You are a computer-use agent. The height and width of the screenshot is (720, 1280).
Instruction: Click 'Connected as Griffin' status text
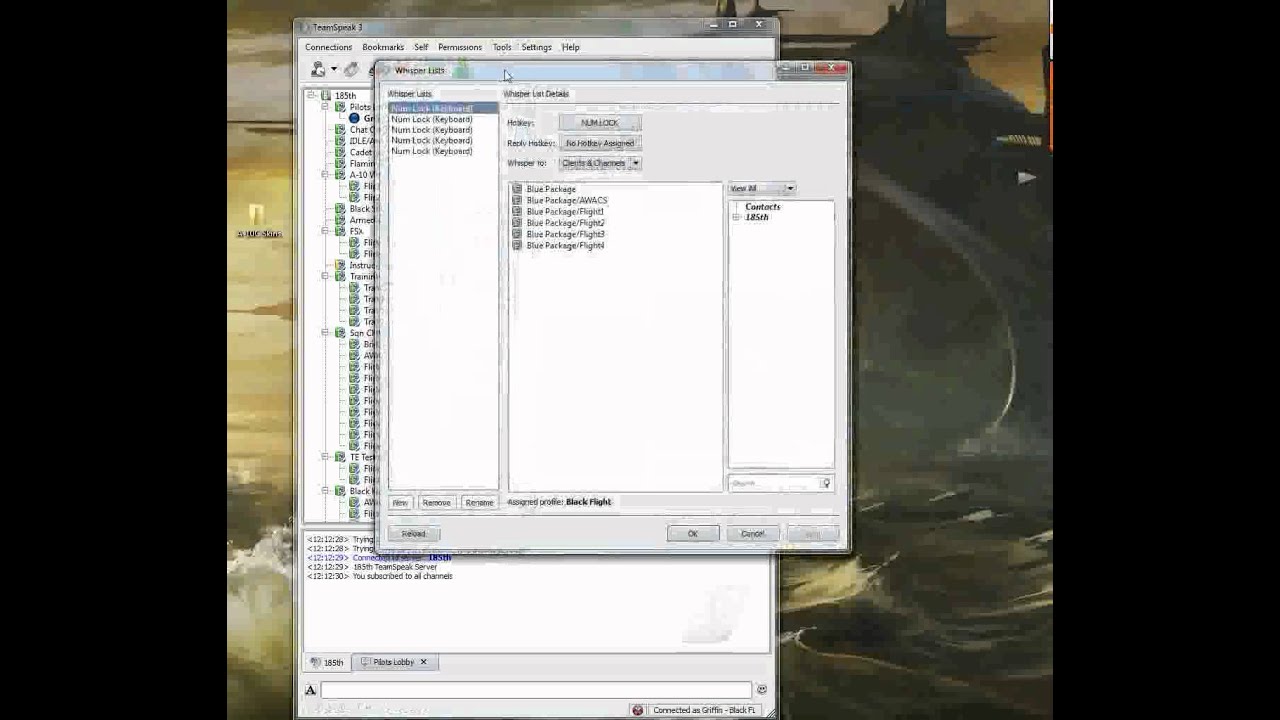pos(703,710)
